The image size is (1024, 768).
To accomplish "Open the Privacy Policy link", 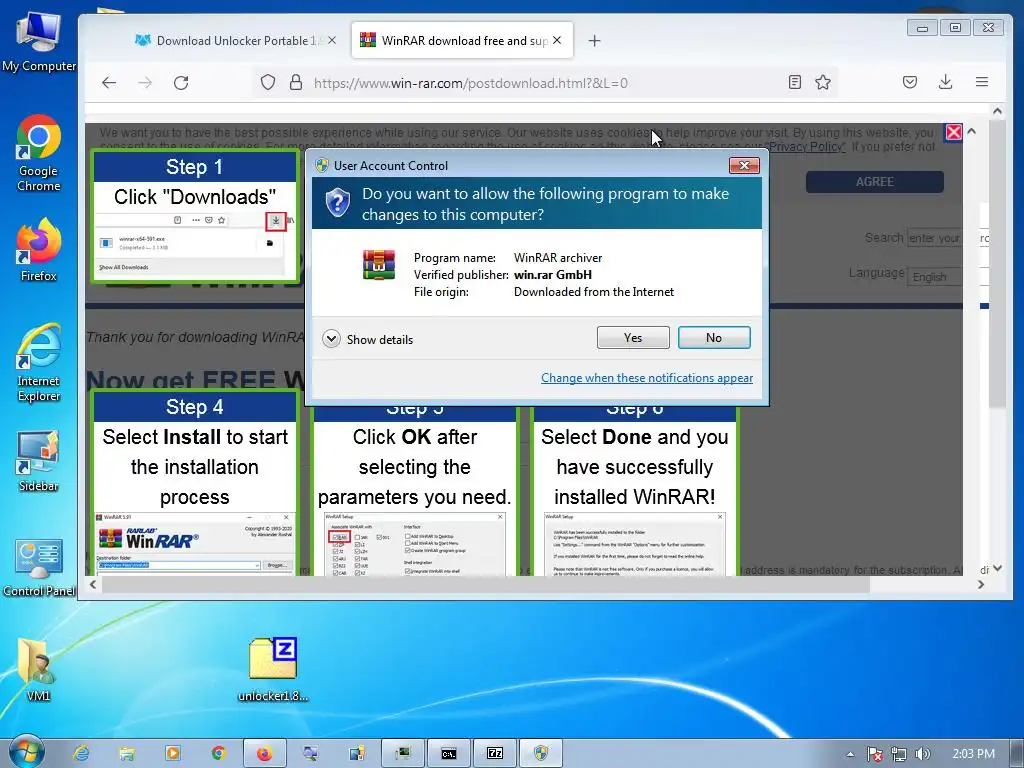I will 807,147.
